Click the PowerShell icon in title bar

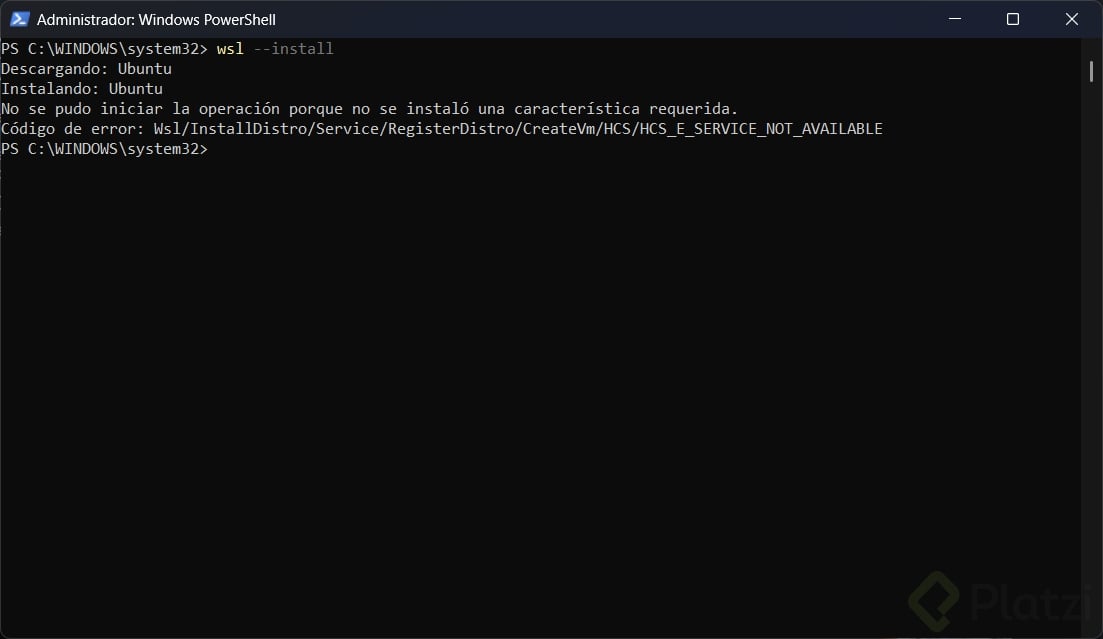[19, 19]
